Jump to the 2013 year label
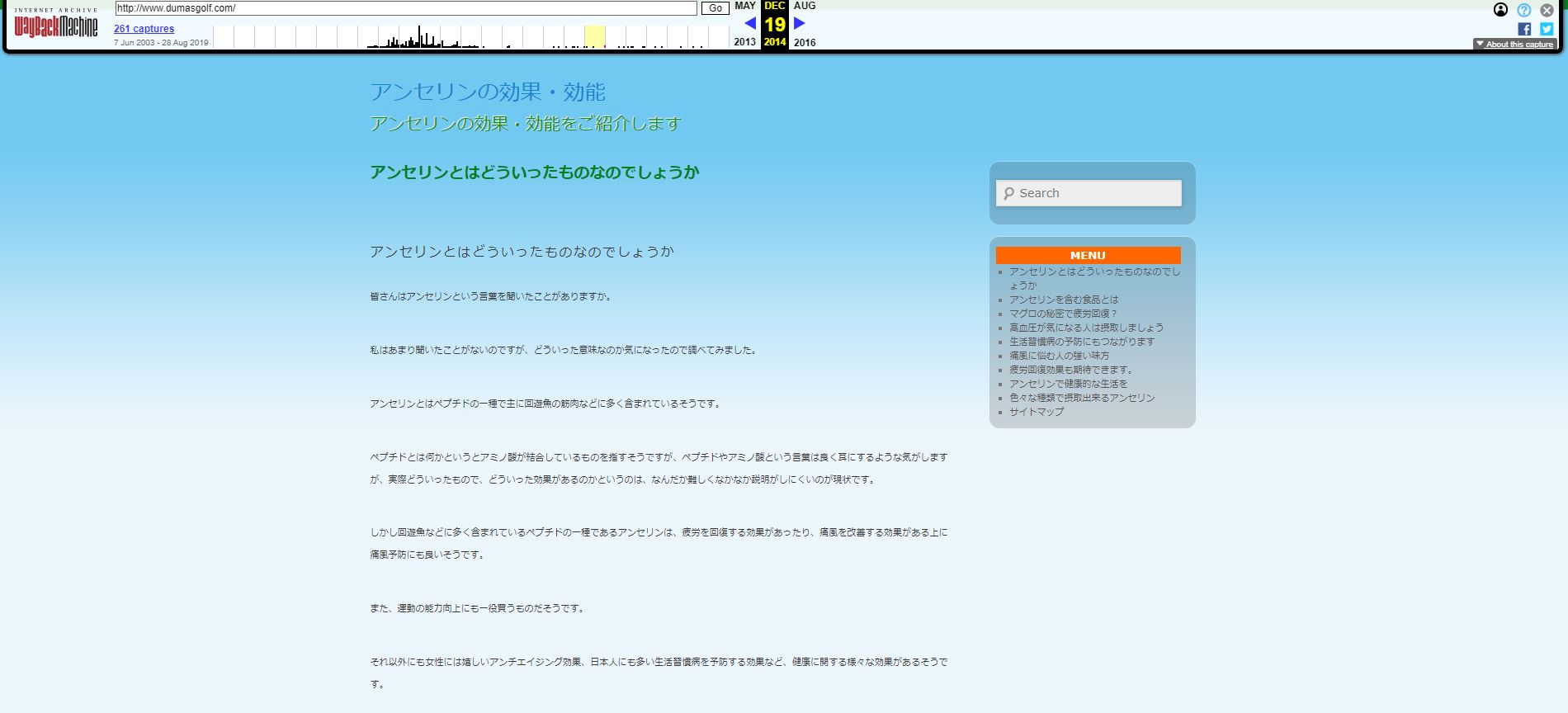Viewport: 1568px width, 713px height. coord(744,42)
